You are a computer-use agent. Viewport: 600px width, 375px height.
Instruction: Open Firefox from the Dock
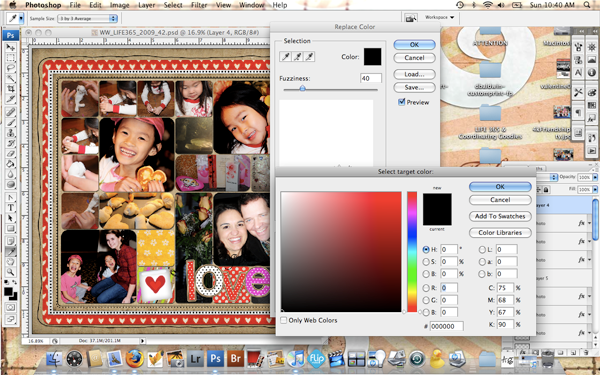tap(135, 359)
